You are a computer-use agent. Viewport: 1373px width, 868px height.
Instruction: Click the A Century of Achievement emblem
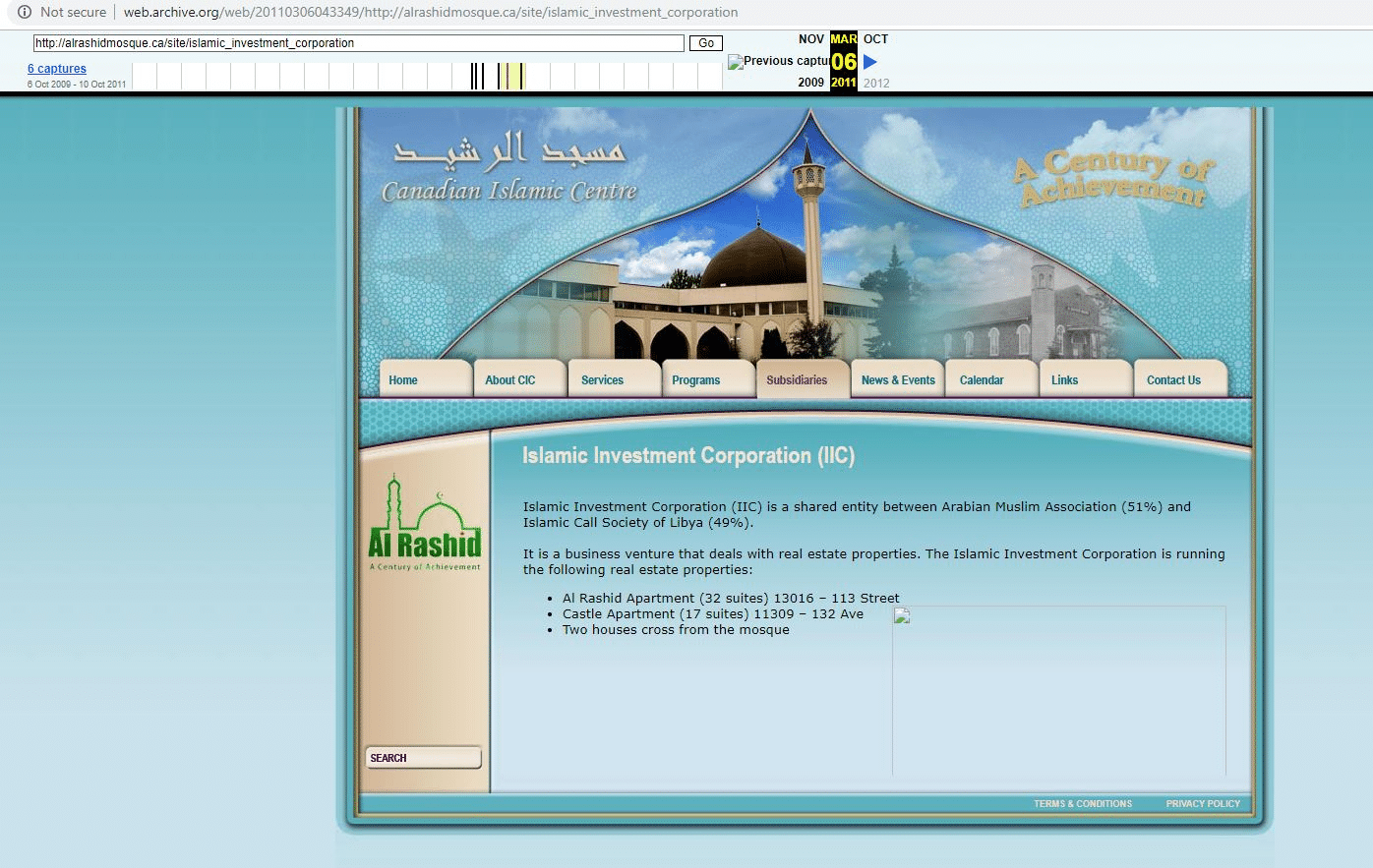(x=1113, y=177)
